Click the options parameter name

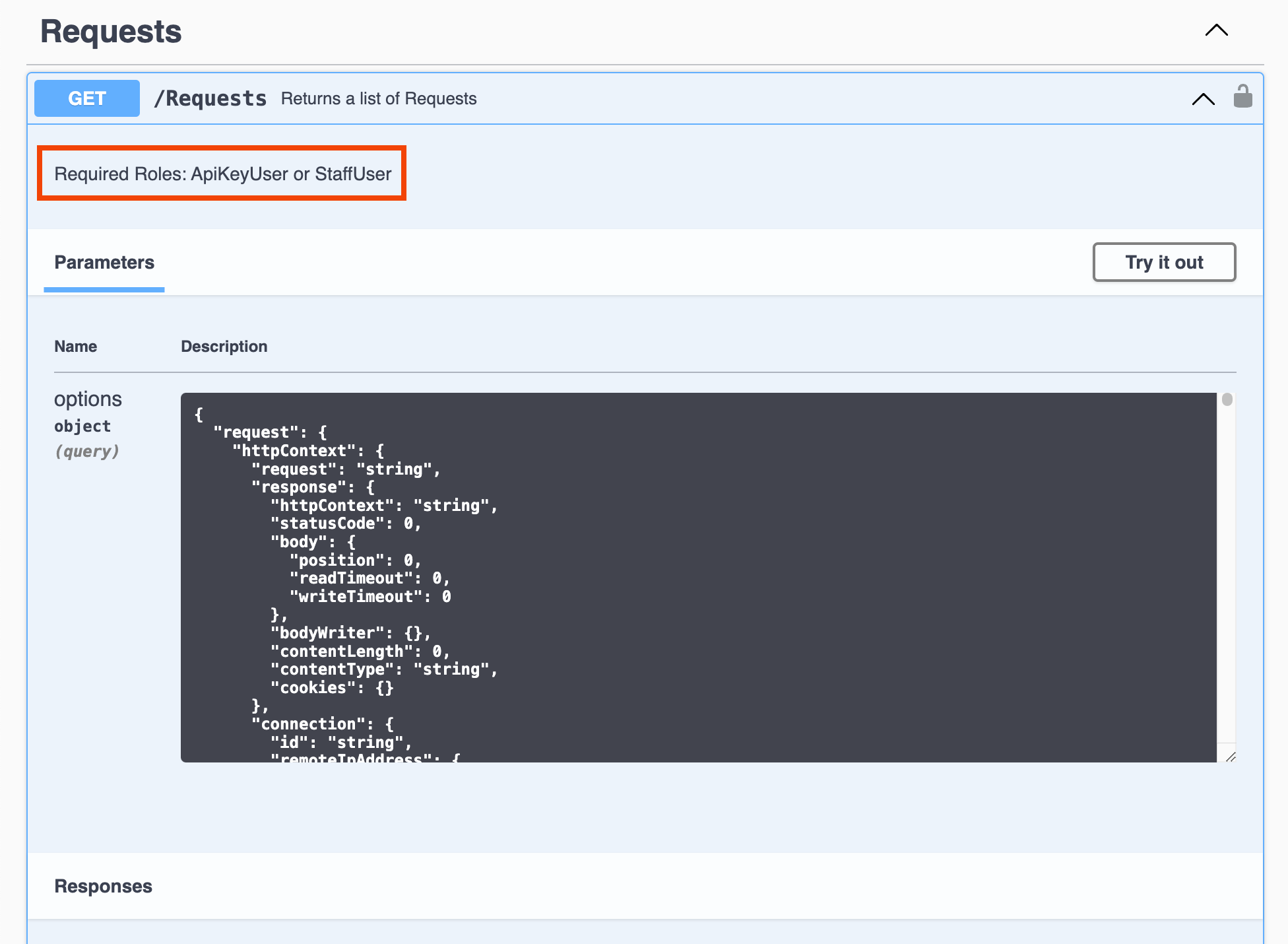pyautogui.click(x=88, y=399)
